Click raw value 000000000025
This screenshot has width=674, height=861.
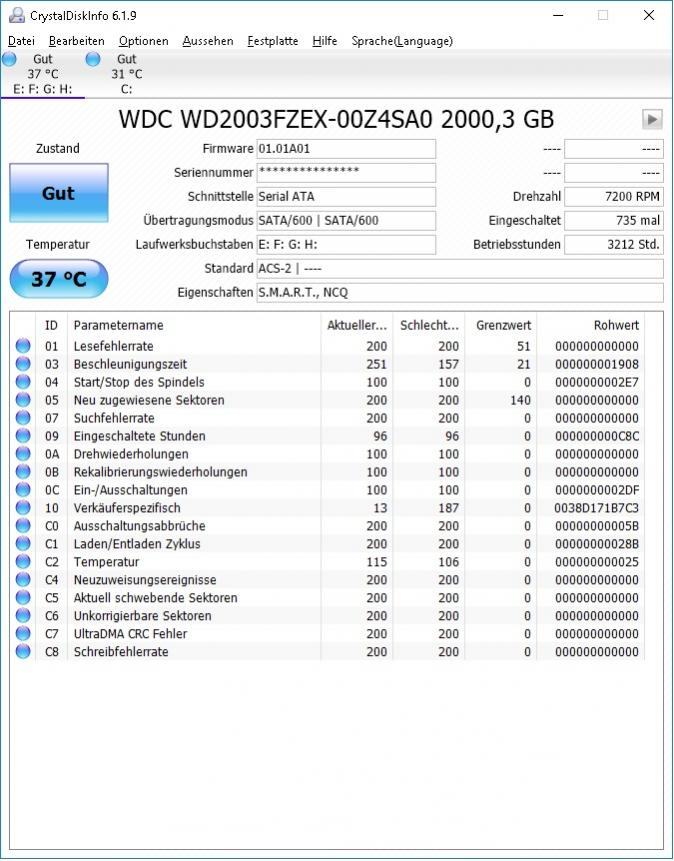pyautogui.click(x=597, y=562)
